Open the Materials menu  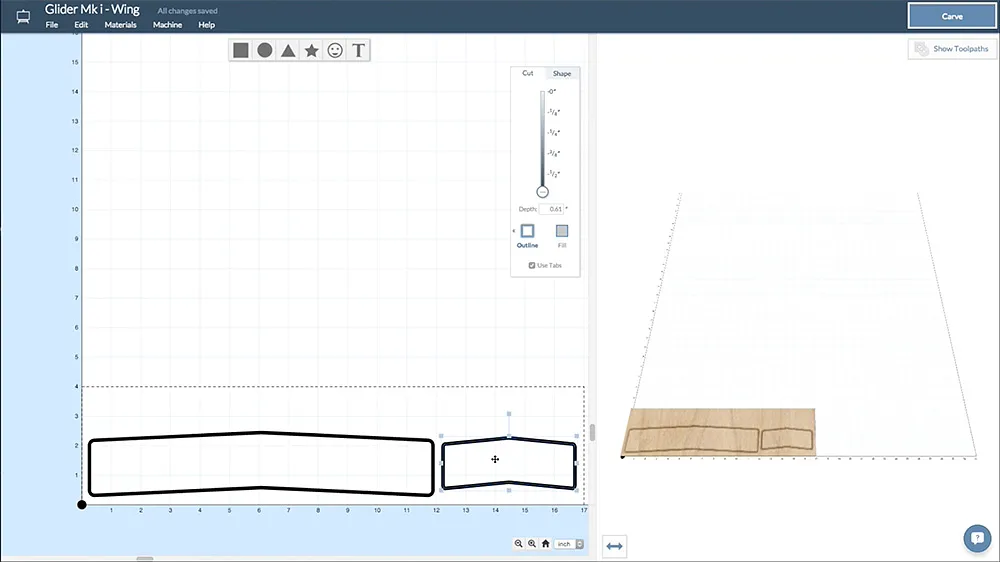point(121,25)
